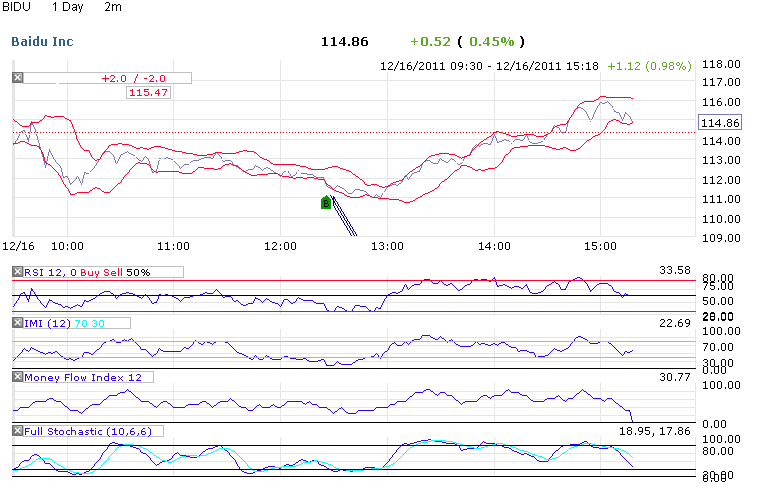Click the 14:00 time axis label

pyautogui.click(x=494, y=246)
